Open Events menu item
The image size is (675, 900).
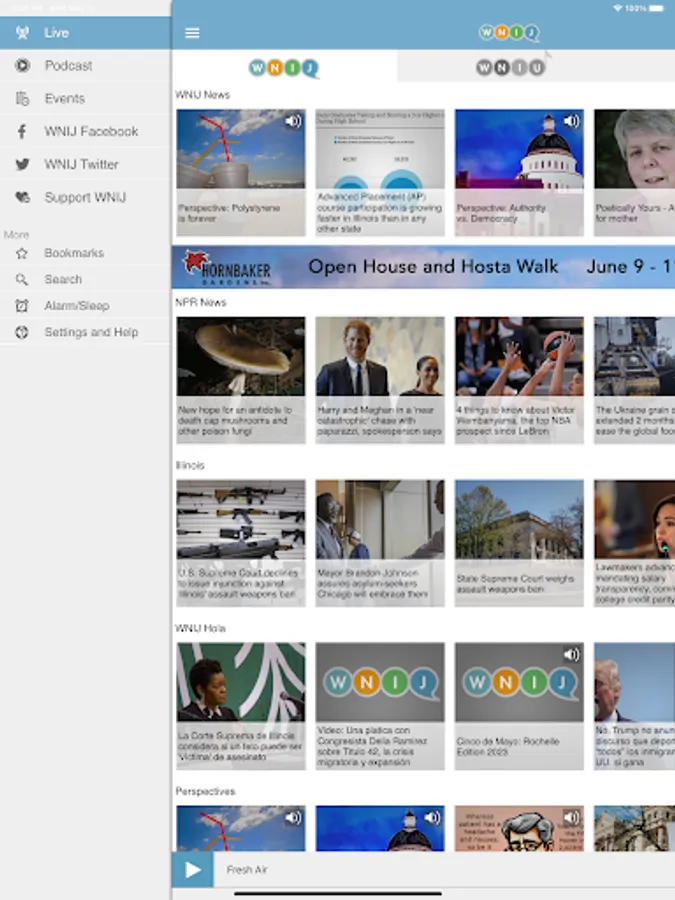click(85, 99)
